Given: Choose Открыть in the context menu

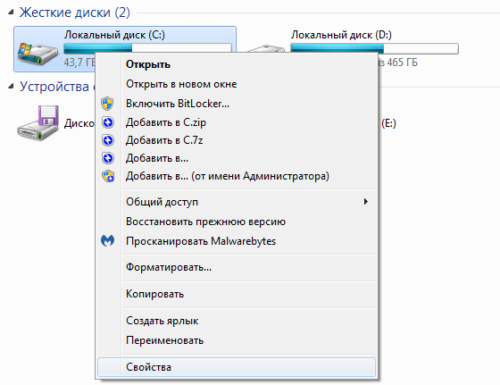Looking at the screenshot, I should 237,64.
